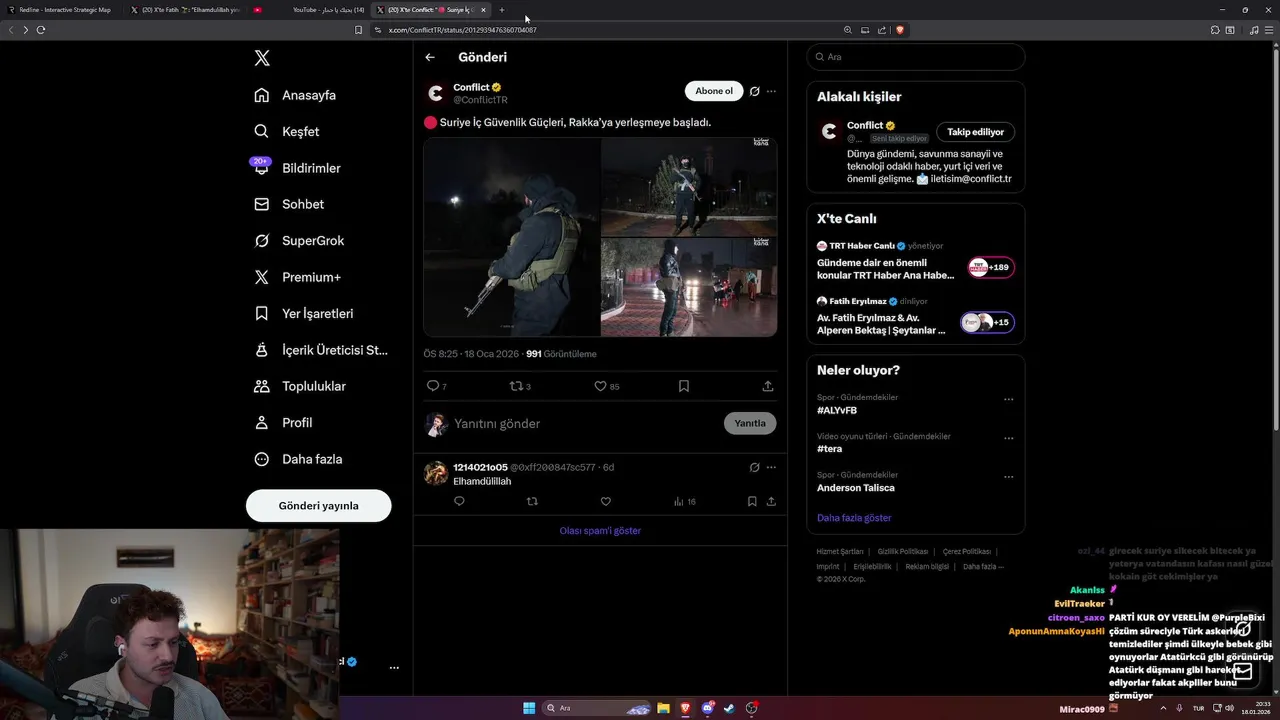Image resolution: width=1280 pixels, height=720 pixels.
Task: Open the bottom-right post photo
Action: 689,287
